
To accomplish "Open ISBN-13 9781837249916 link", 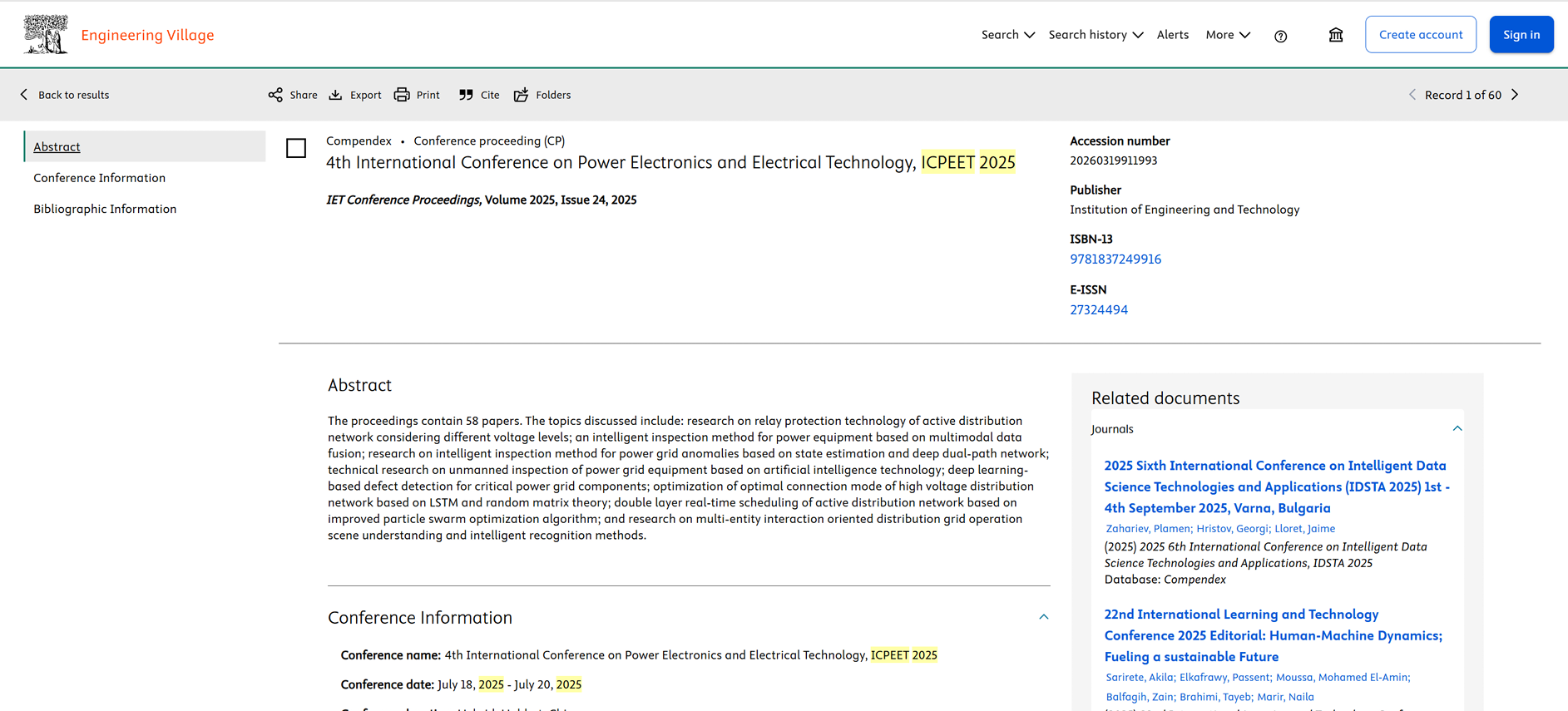I will (1115, 259).
